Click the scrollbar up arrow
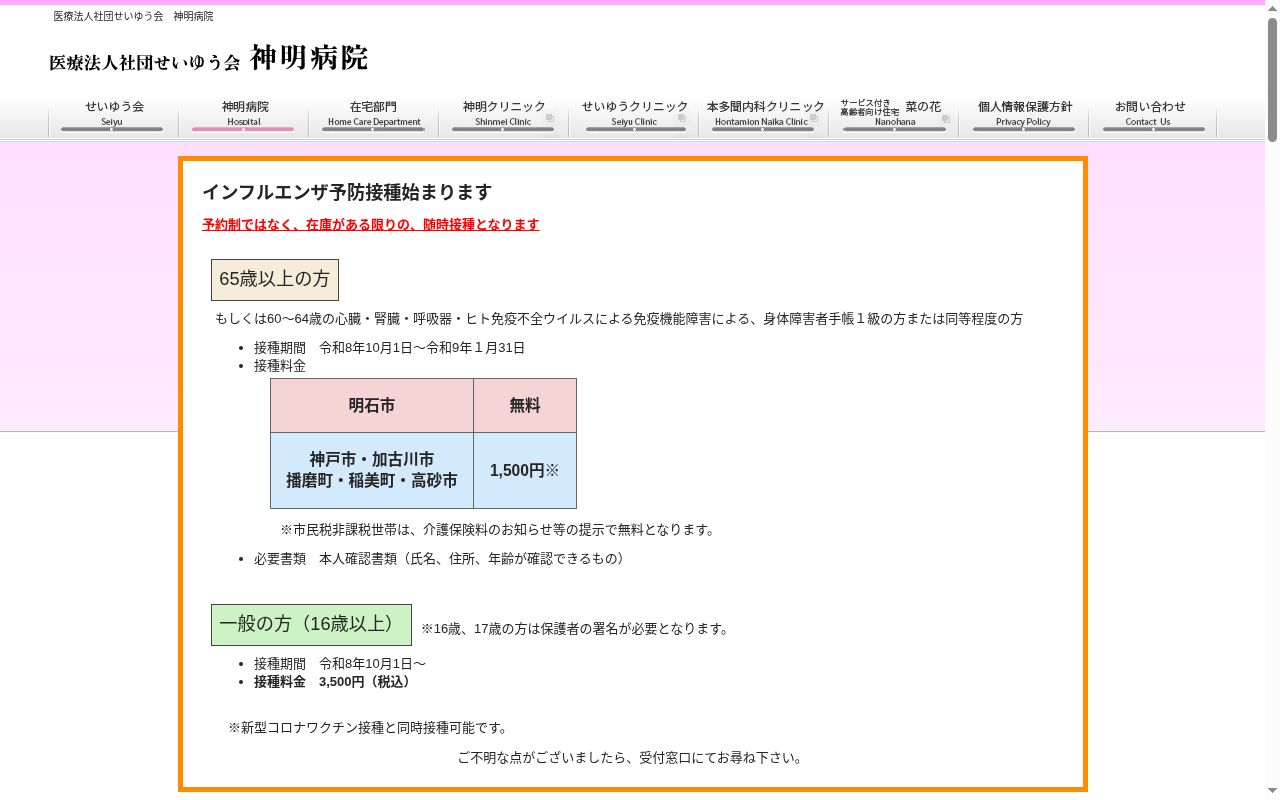 click(x=1272, y=8)
